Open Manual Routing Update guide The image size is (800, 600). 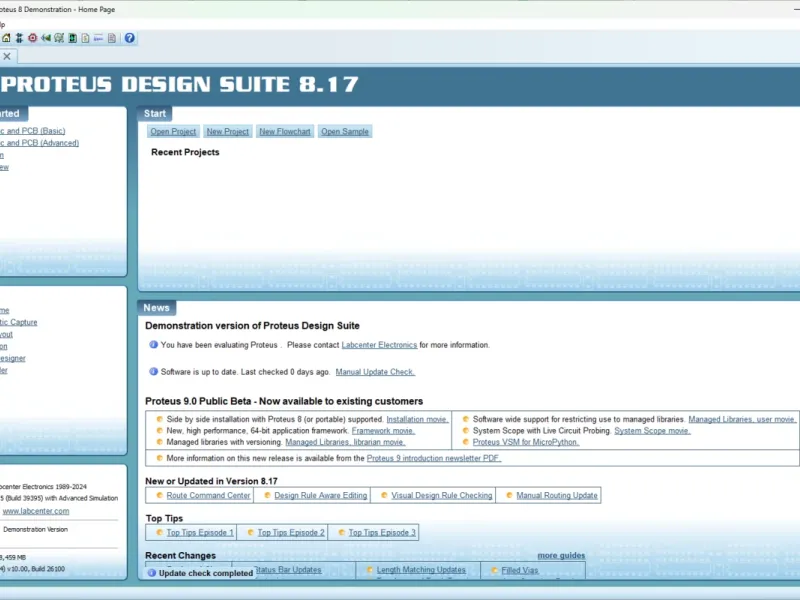557,495
